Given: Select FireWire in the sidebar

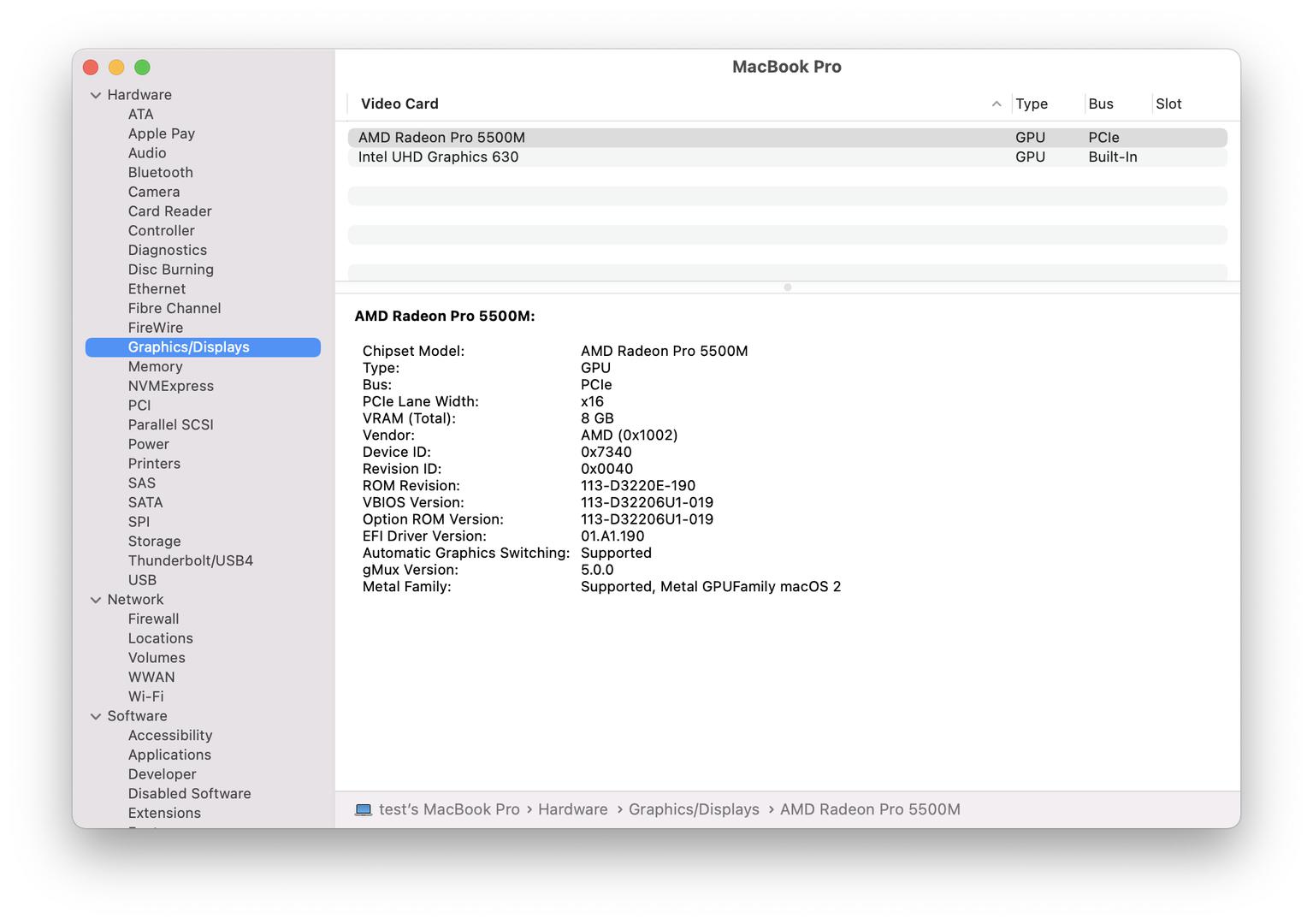Looking at the screenshot, I should 156,328.
